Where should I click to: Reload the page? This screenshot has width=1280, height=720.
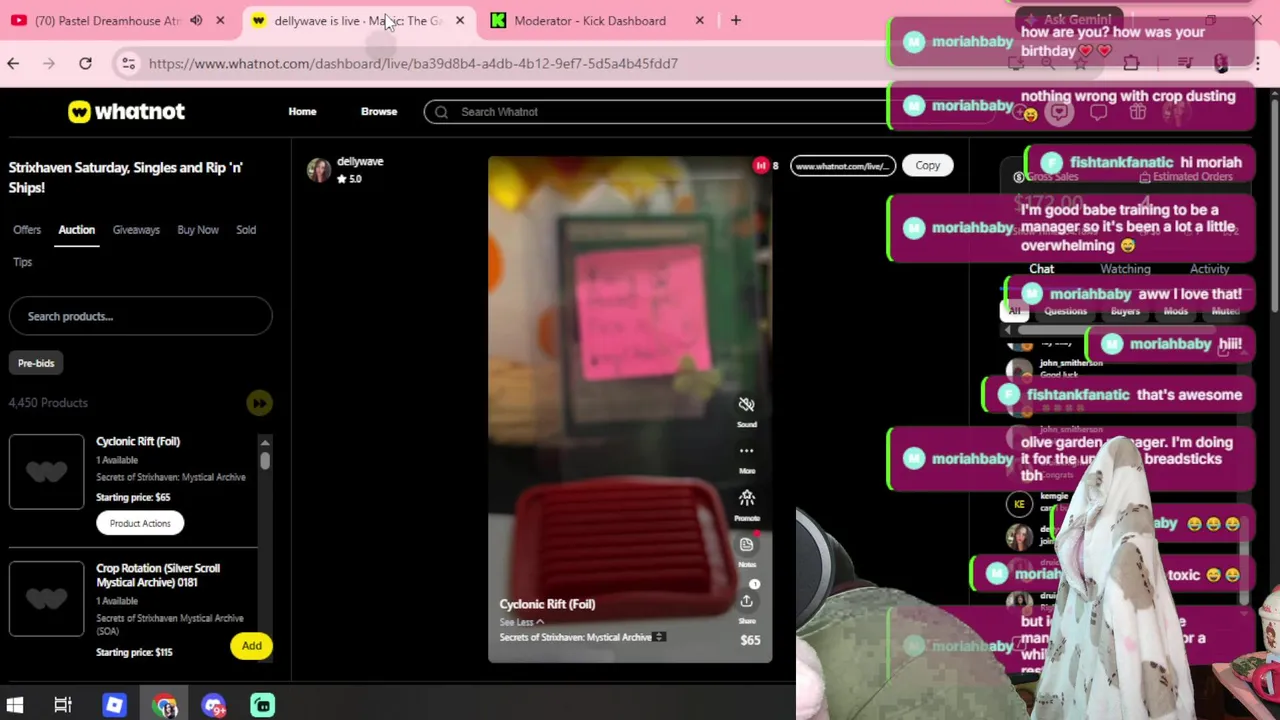click(85, 63)
